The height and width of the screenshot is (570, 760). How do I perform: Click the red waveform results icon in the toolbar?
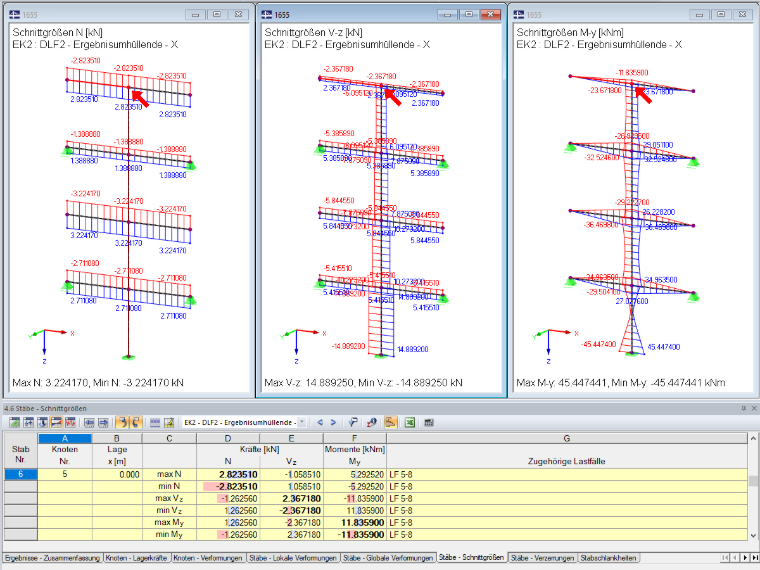pyautogui.click(x=70, y=423)
